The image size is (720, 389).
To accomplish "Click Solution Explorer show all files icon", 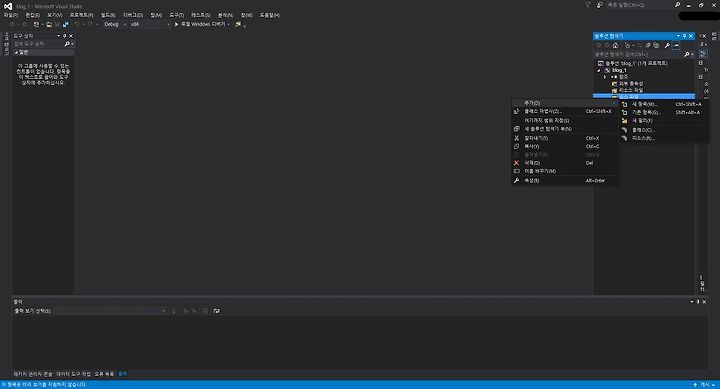I will click(656, 45).
